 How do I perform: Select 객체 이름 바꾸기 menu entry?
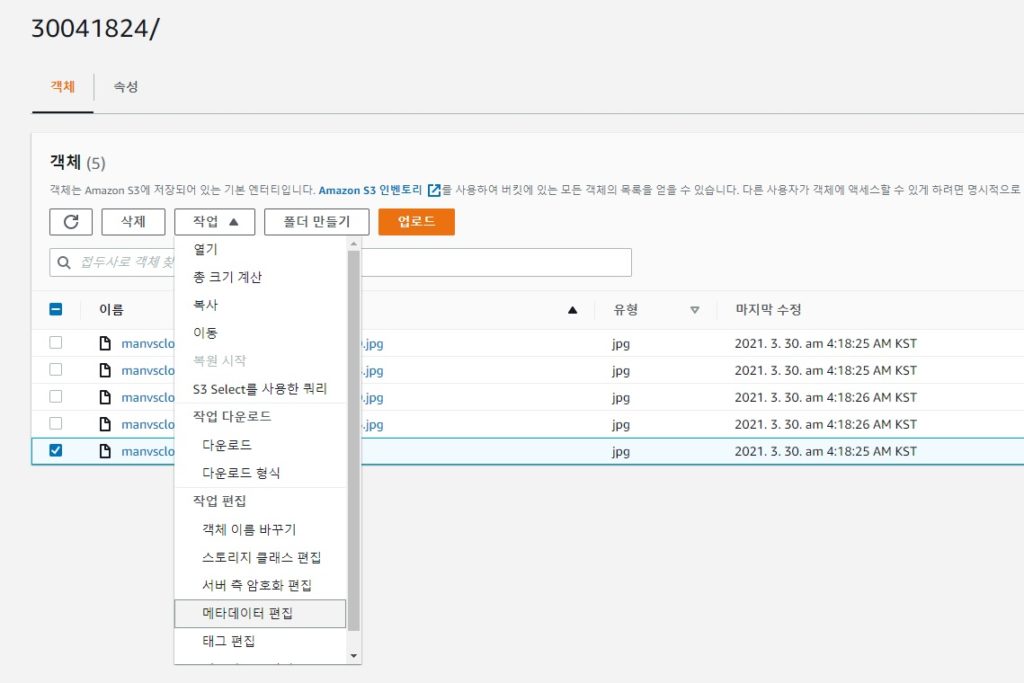(x=249, y=529)
